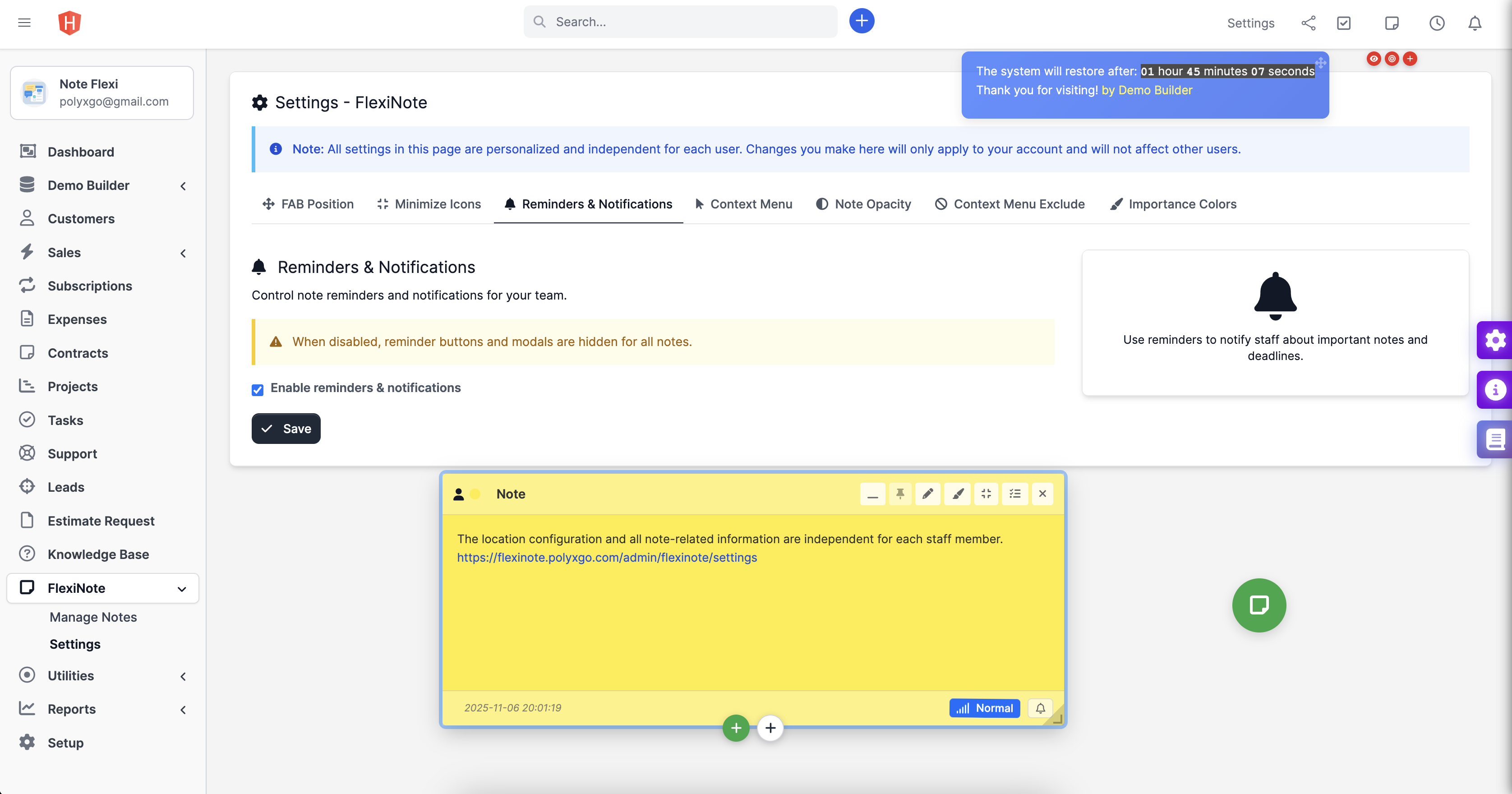Collapse the FlexiNote sidebar menu
Viewport: 1512px width, 794px height.
pos(103,588)
